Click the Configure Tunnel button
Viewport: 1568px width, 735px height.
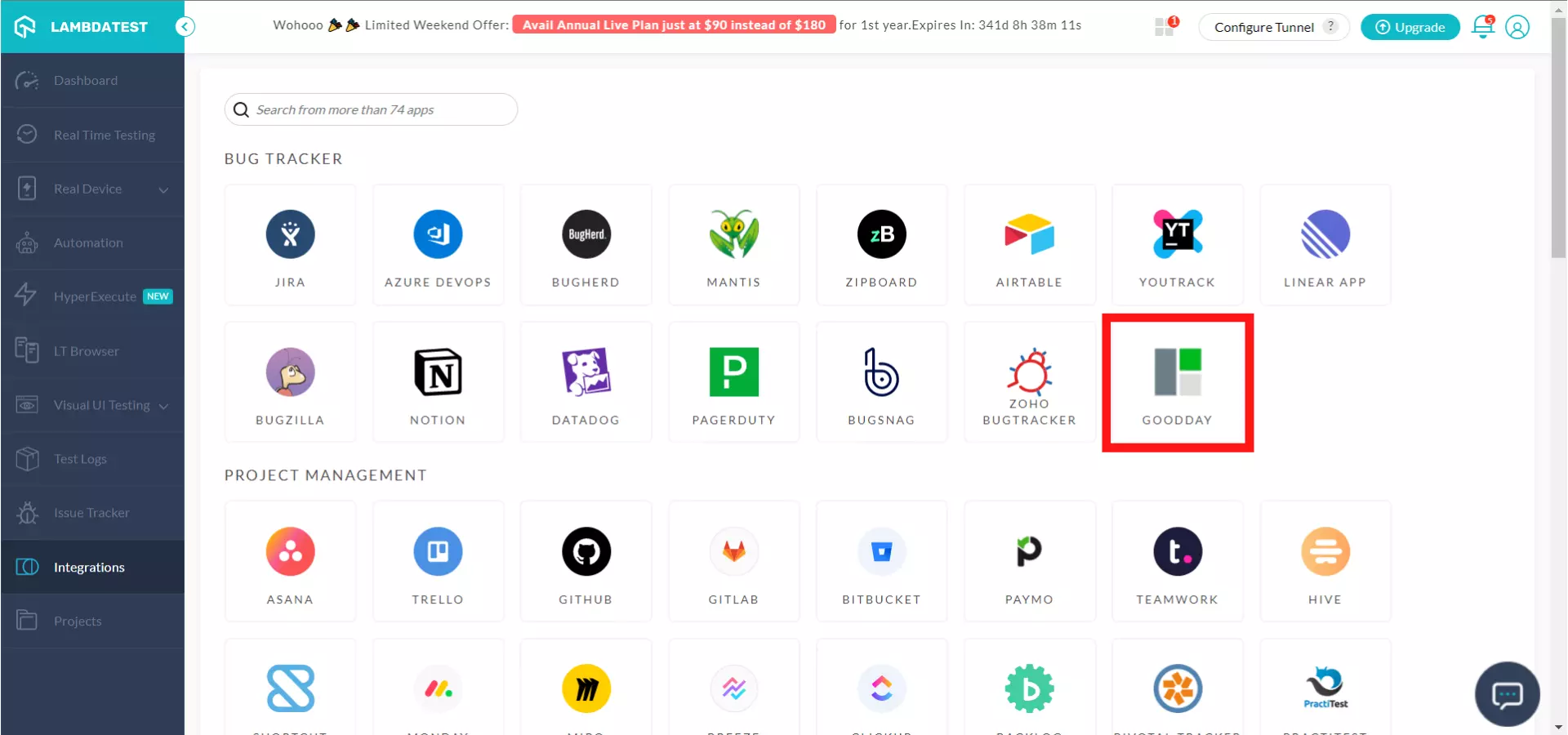[1264, 27]
